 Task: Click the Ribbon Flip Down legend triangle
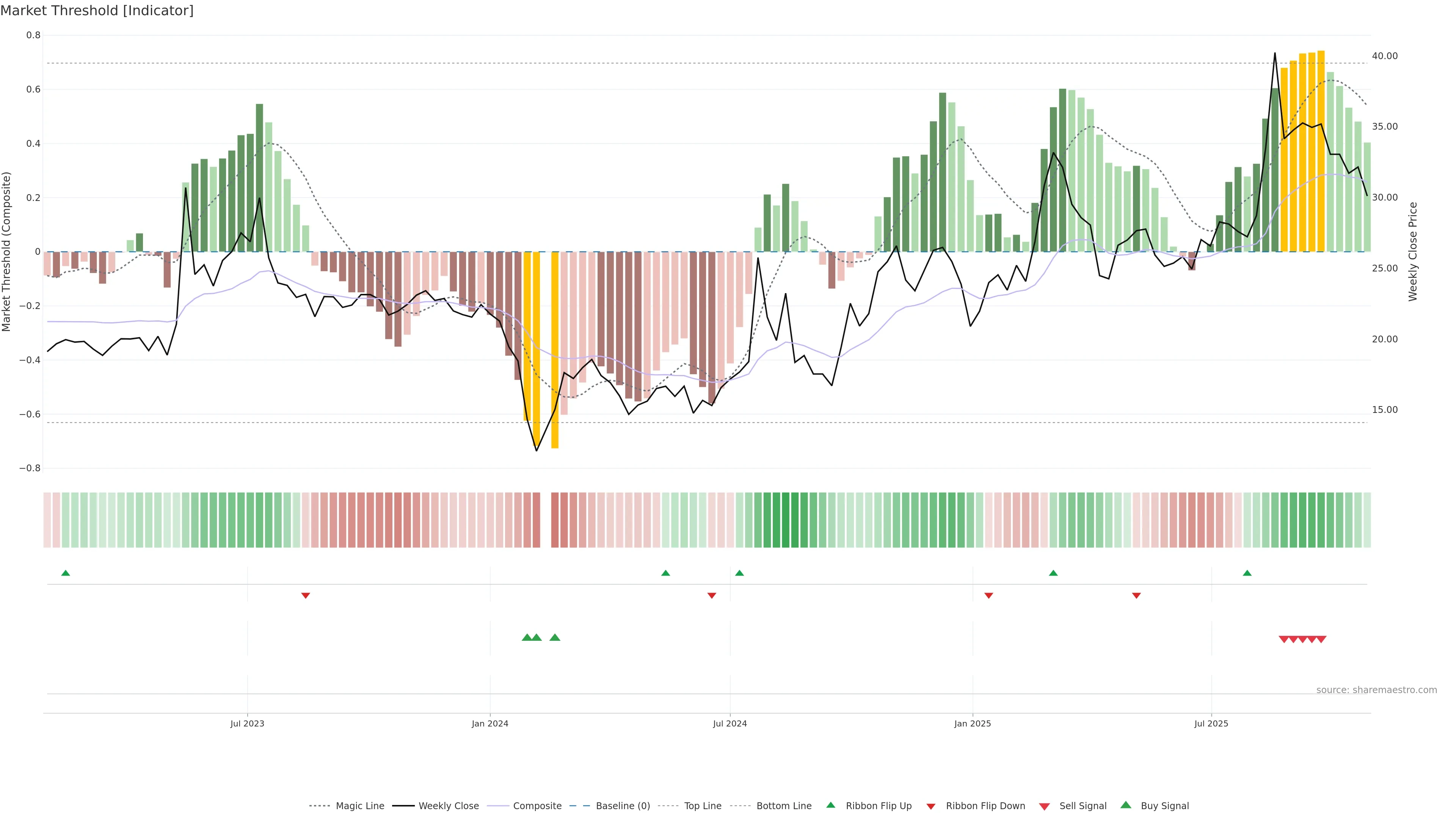931,806
